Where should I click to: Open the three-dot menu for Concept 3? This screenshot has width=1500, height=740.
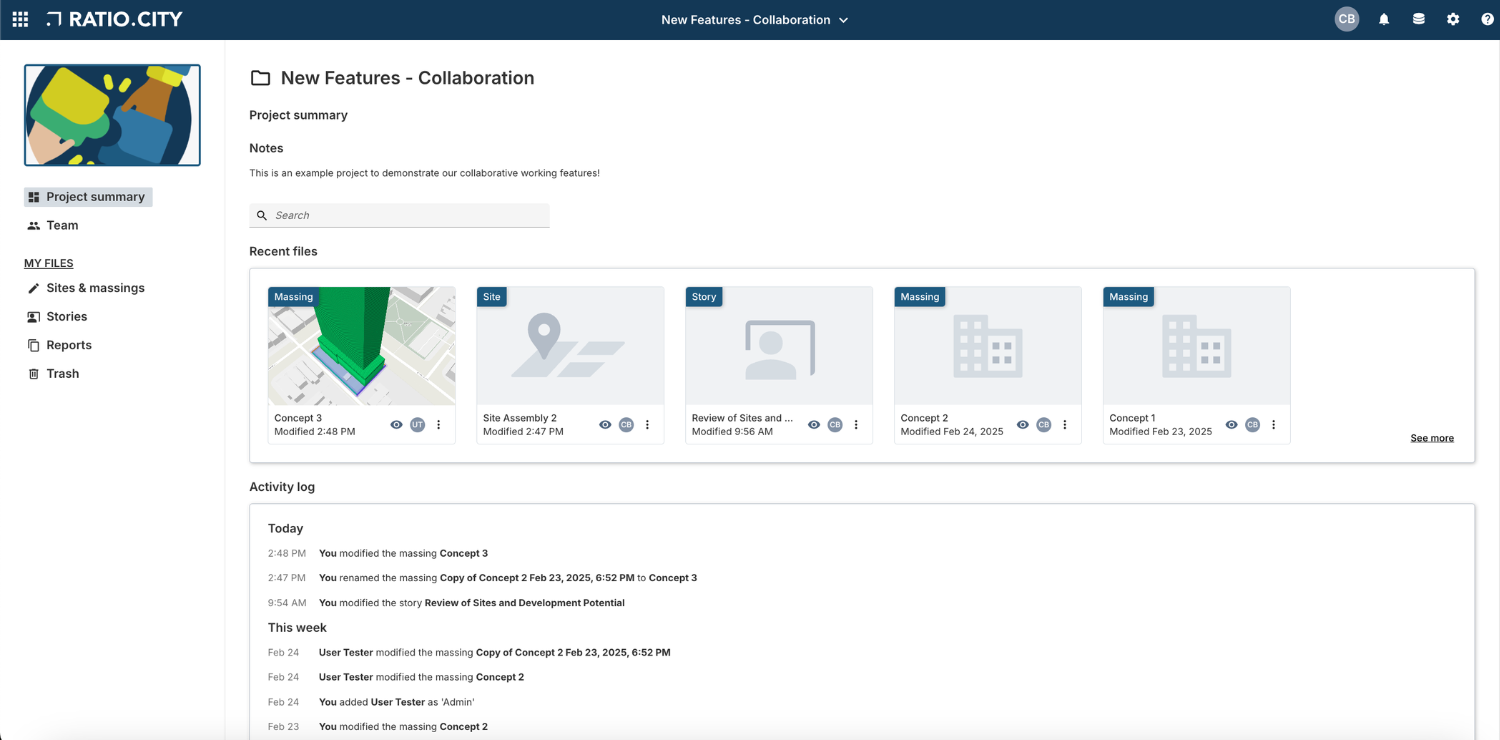pos(439,425)
